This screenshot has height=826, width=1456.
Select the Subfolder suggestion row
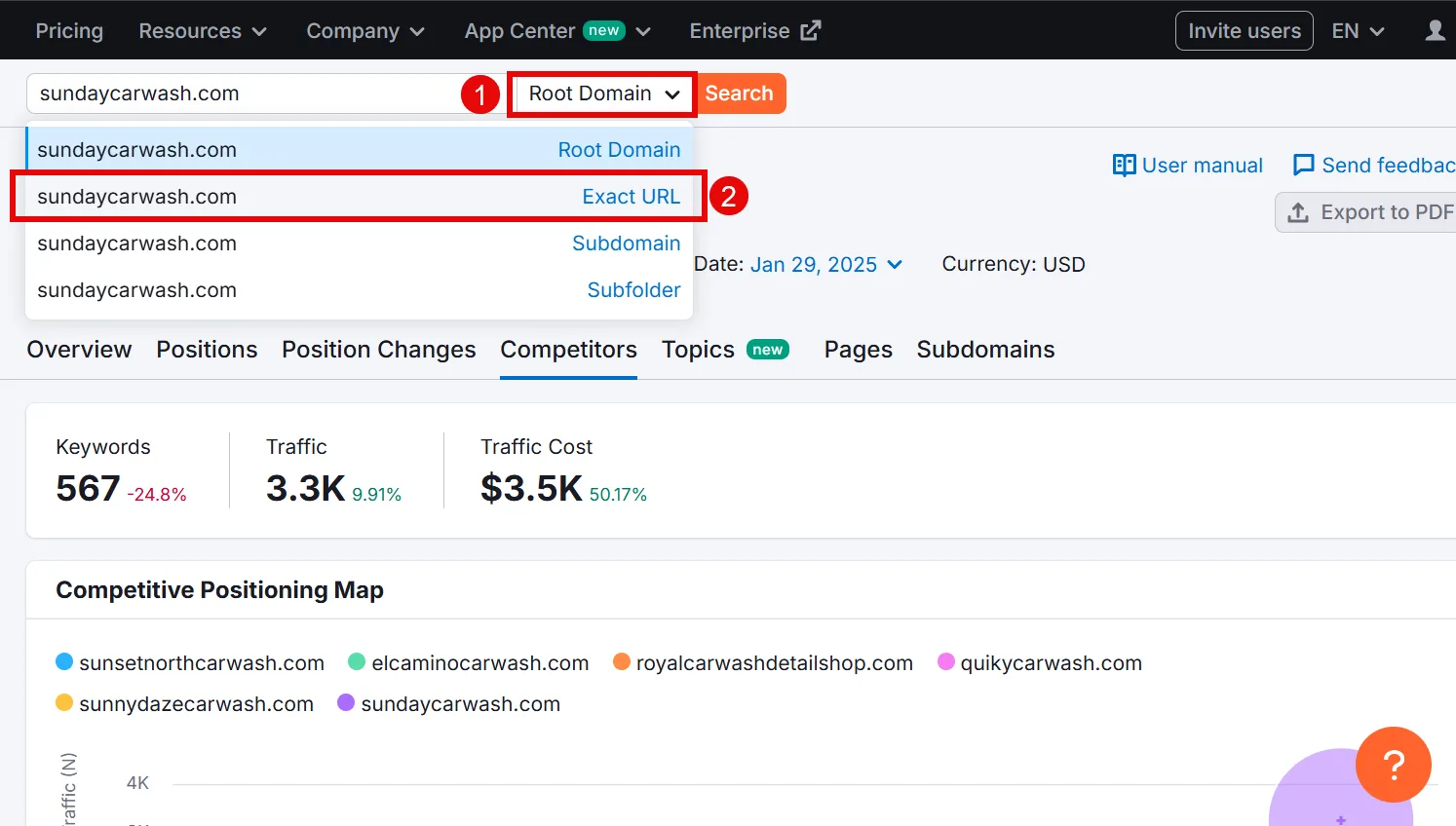pyautogui.click(x=359, y=290)
